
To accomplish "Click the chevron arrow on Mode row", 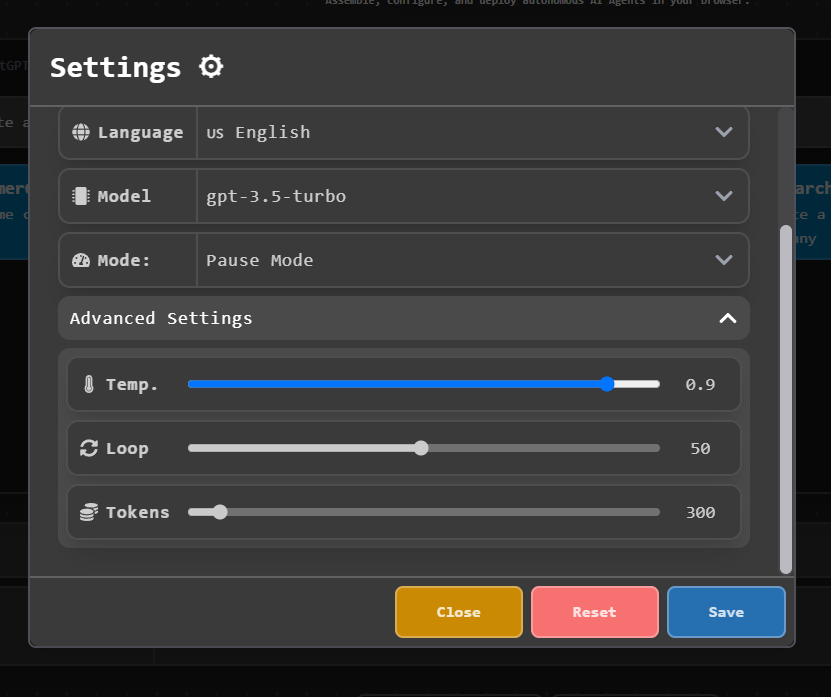I will [724, 260].
